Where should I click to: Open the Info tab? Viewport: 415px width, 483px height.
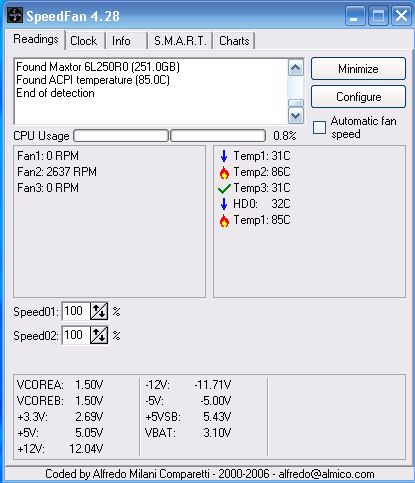[121, 41]
